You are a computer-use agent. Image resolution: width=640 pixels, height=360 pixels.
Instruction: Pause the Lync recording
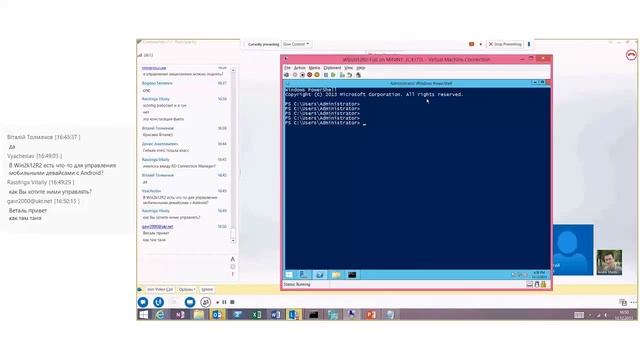pyautogui.click(x=224, y=302)
